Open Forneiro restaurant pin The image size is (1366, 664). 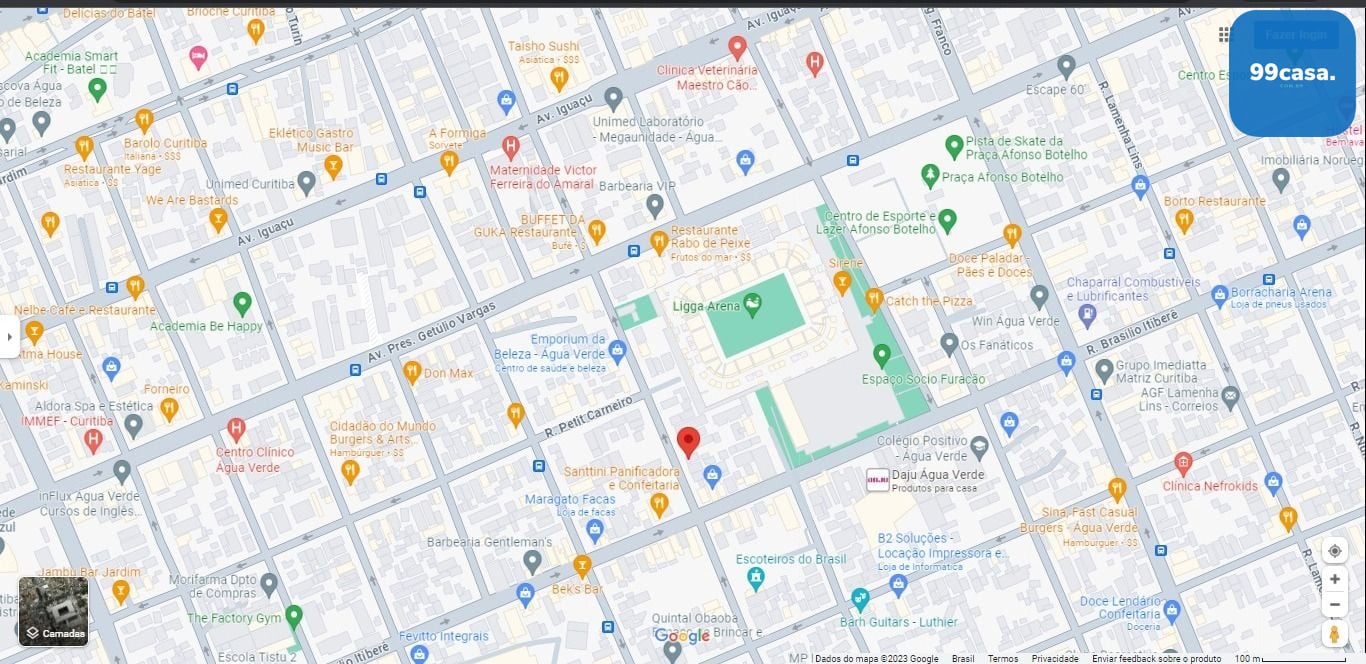[x=169, y=409]
